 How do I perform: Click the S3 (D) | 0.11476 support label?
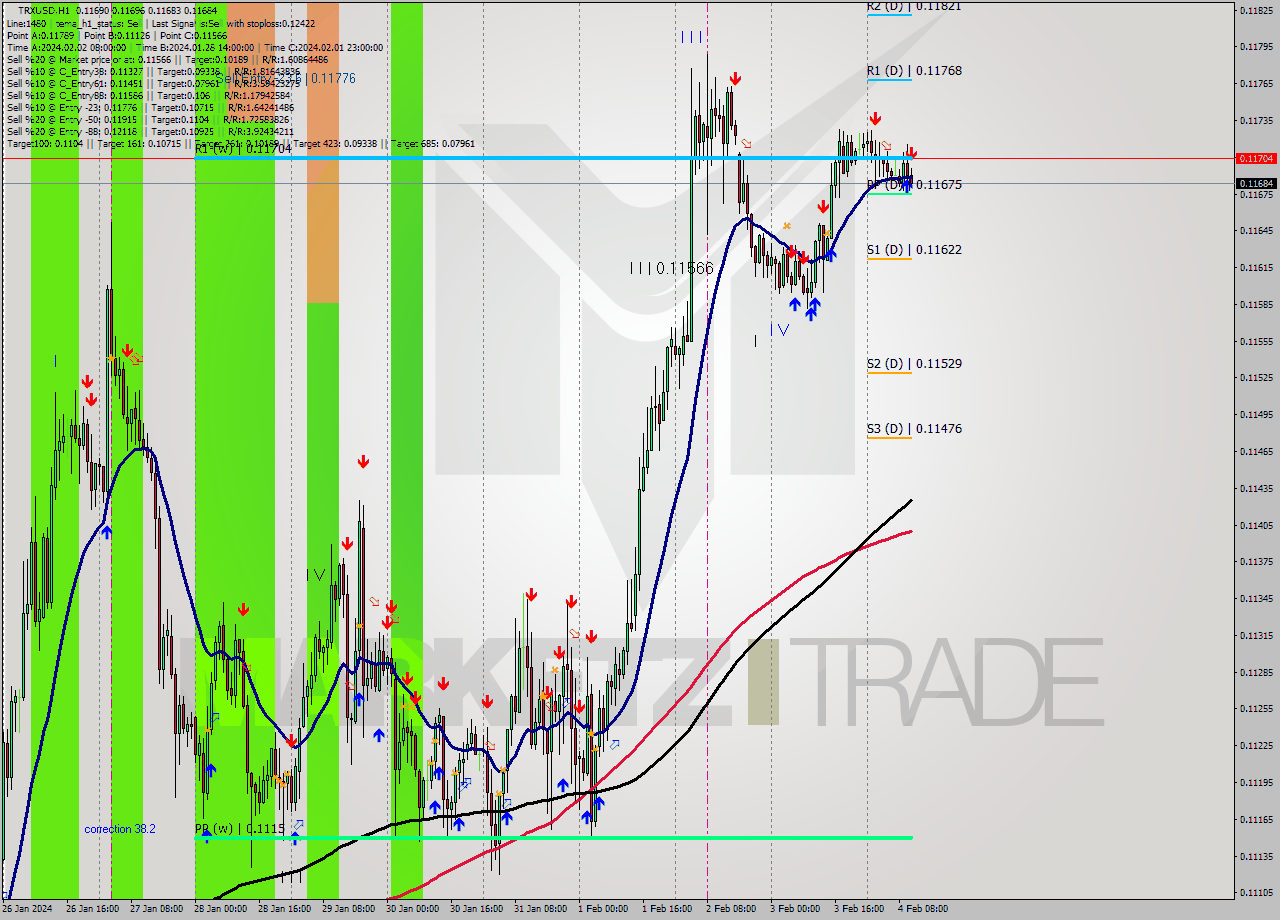click(x=914, y=429)
